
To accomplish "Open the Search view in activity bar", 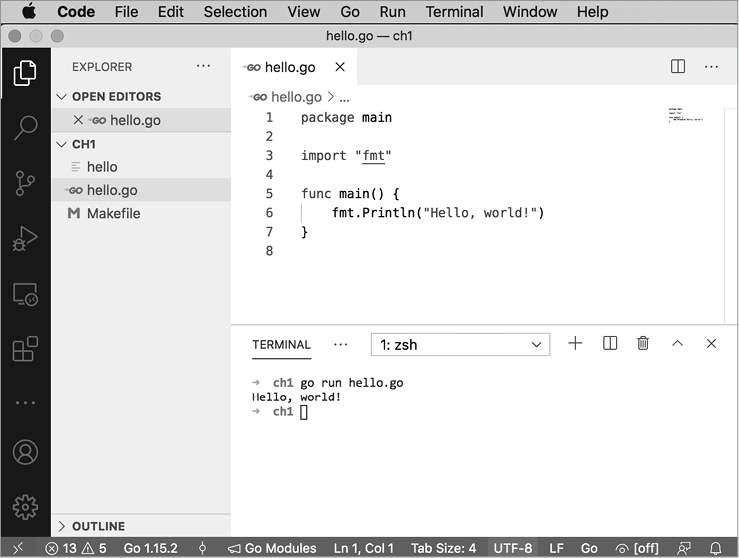I will pyautogui.click(x=25, y=127).
